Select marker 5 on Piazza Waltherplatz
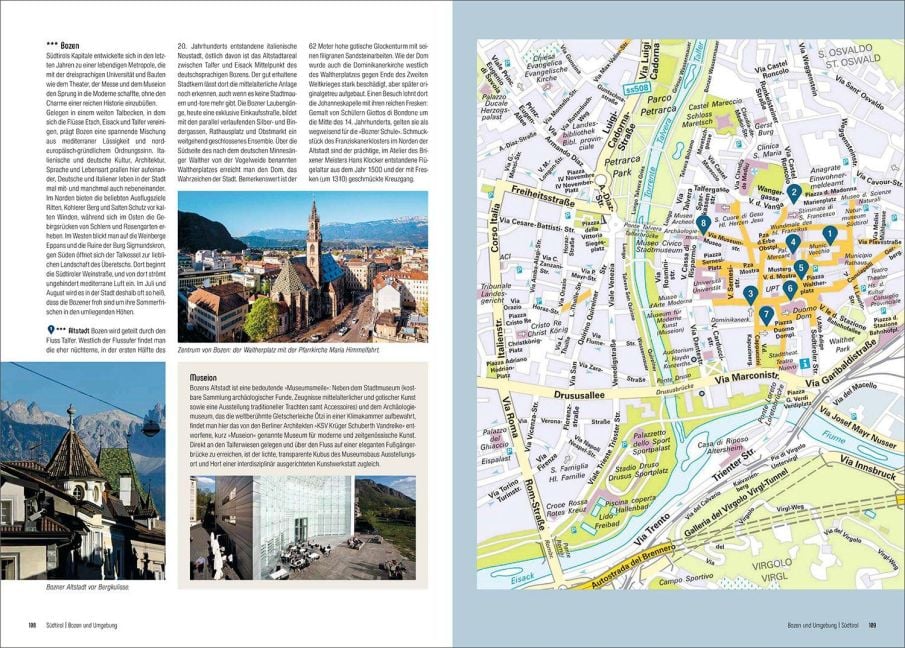Image resolution: width=905 pixels, height=648 pixels. tap(801, 267)
